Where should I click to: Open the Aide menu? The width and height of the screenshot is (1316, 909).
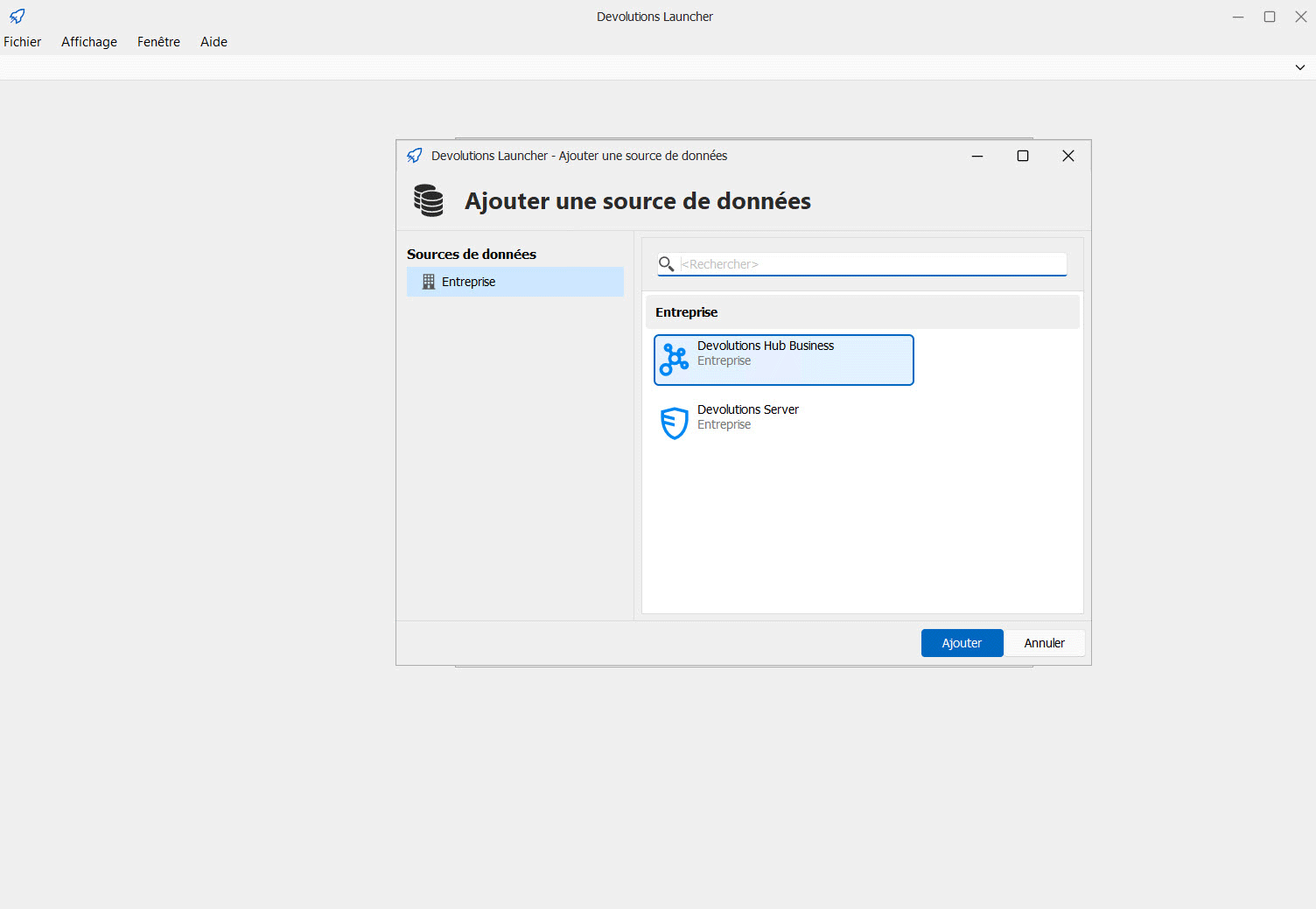(x=213, y=42)
